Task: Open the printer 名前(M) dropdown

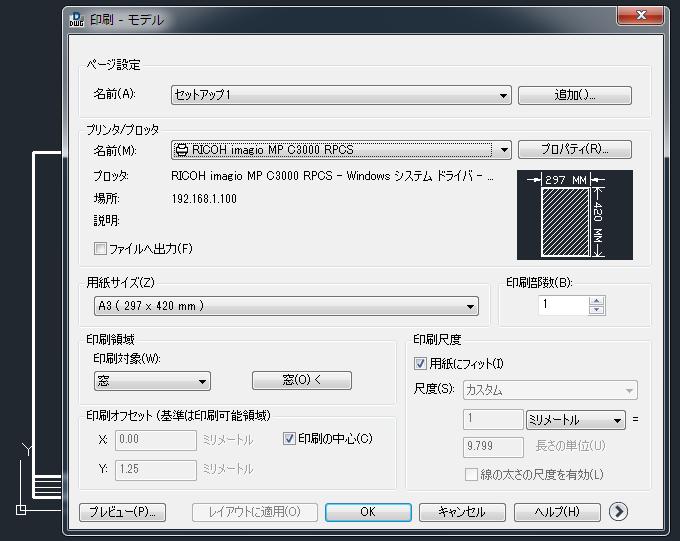Action: (341, 150)
